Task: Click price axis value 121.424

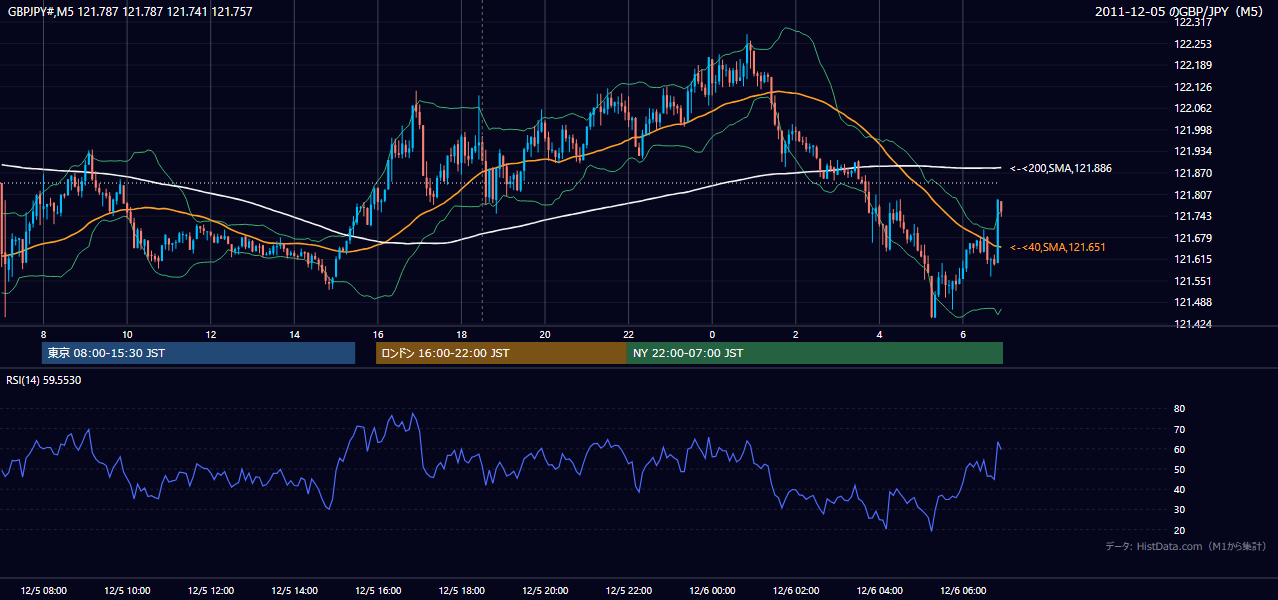Action: pyautogui.click(x=1193, y=324)
